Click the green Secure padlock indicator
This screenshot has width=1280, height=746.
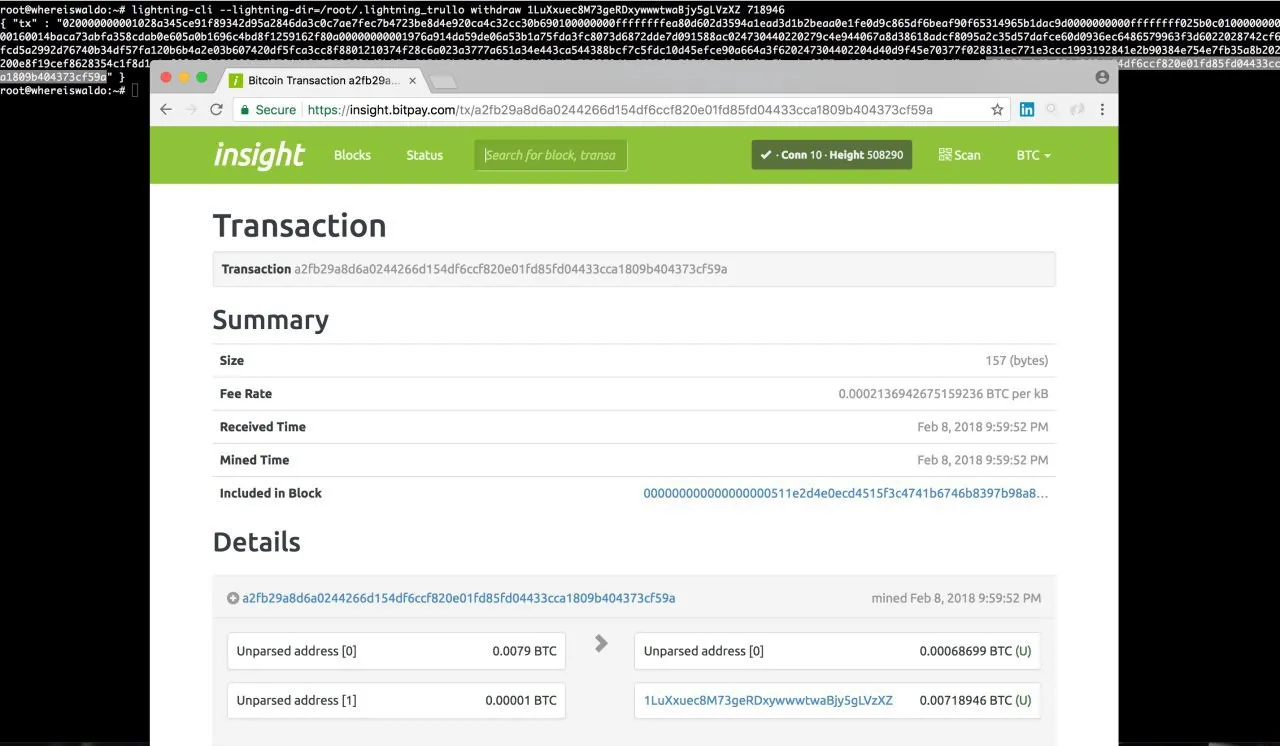pyautogui.click(x=267, y=110)
